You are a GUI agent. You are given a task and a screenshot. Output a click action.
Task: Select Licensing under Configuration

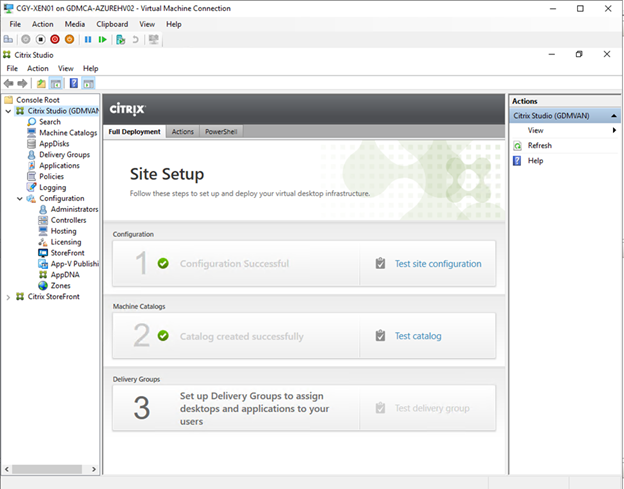coord(66,242)
